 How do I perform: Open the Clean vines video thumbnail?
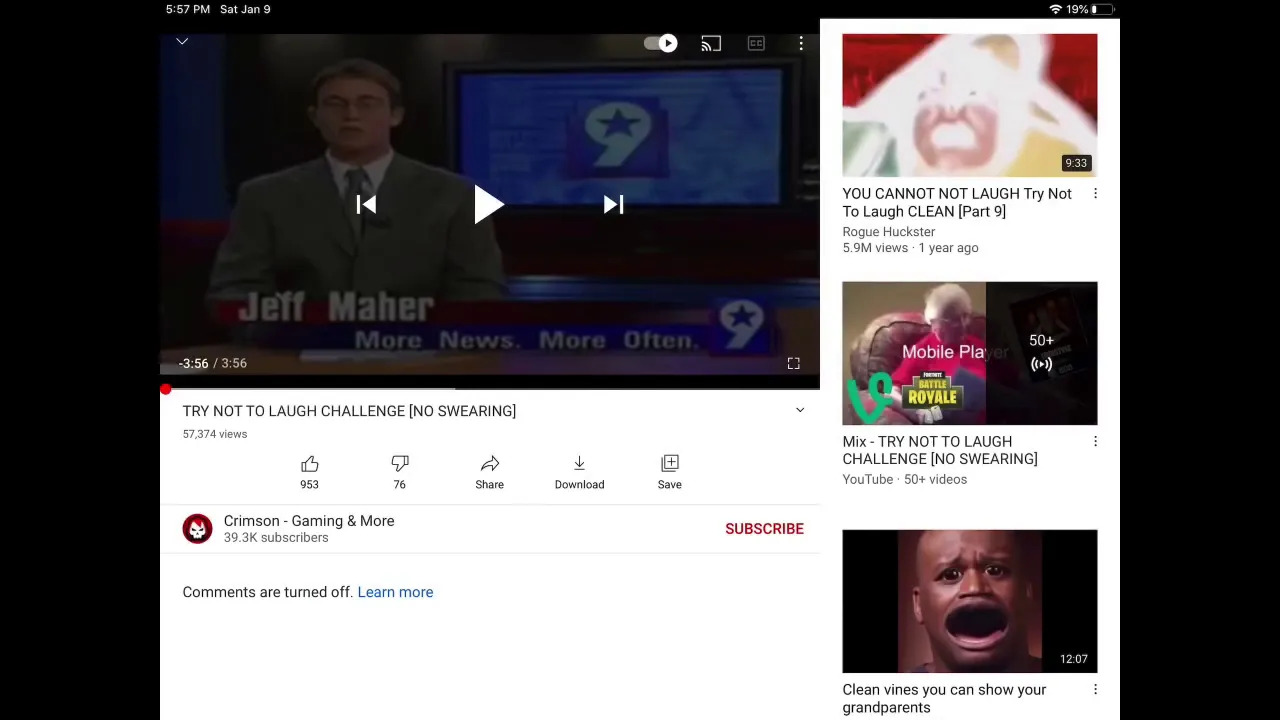969,601
